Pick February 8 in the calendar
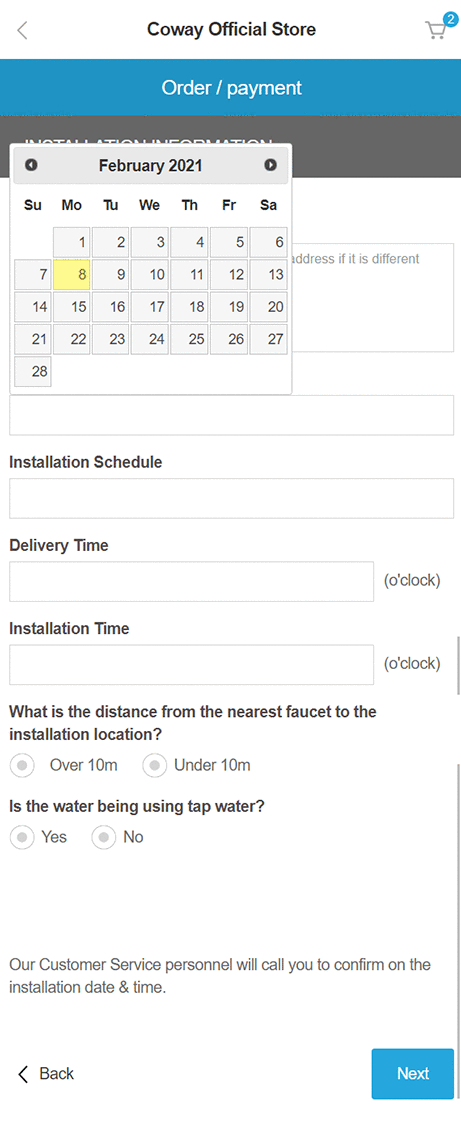Viewport: 461px width, 1129px height. coord(72,274)
